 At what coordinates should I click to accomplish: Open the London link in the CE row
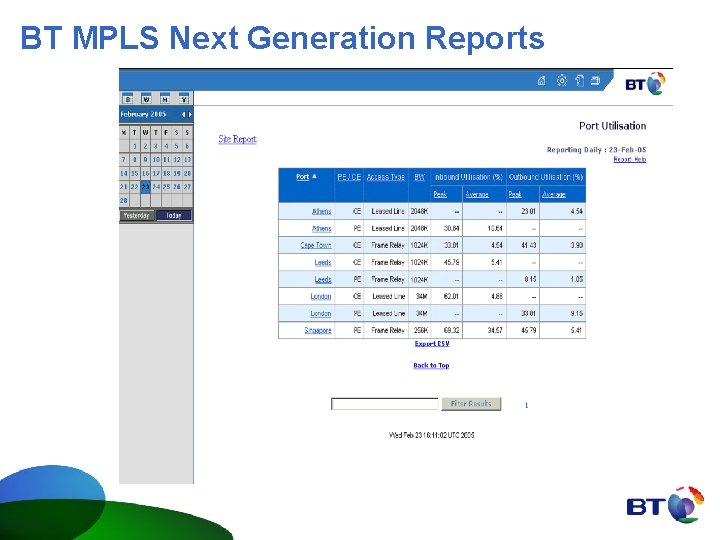(321, 296)
